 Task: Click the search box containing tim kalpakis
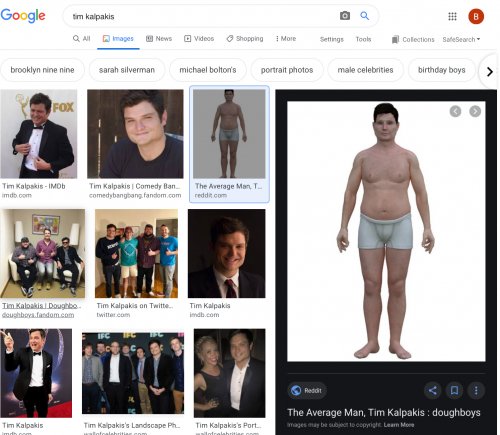tap(200, 16)
